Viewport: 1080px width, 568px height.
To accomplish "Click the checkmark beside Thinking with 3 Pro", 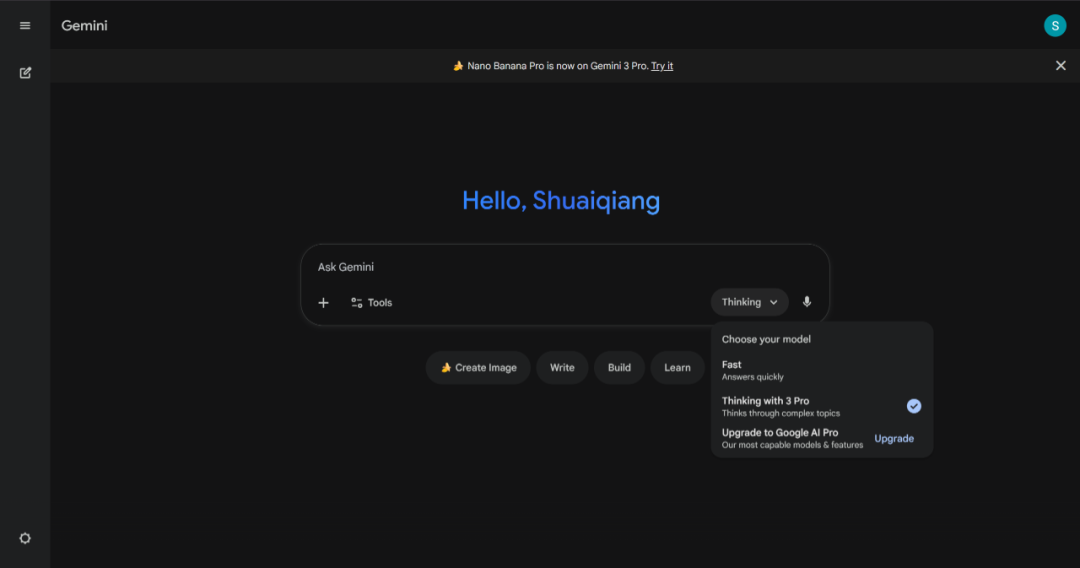I will click(913, 406).
